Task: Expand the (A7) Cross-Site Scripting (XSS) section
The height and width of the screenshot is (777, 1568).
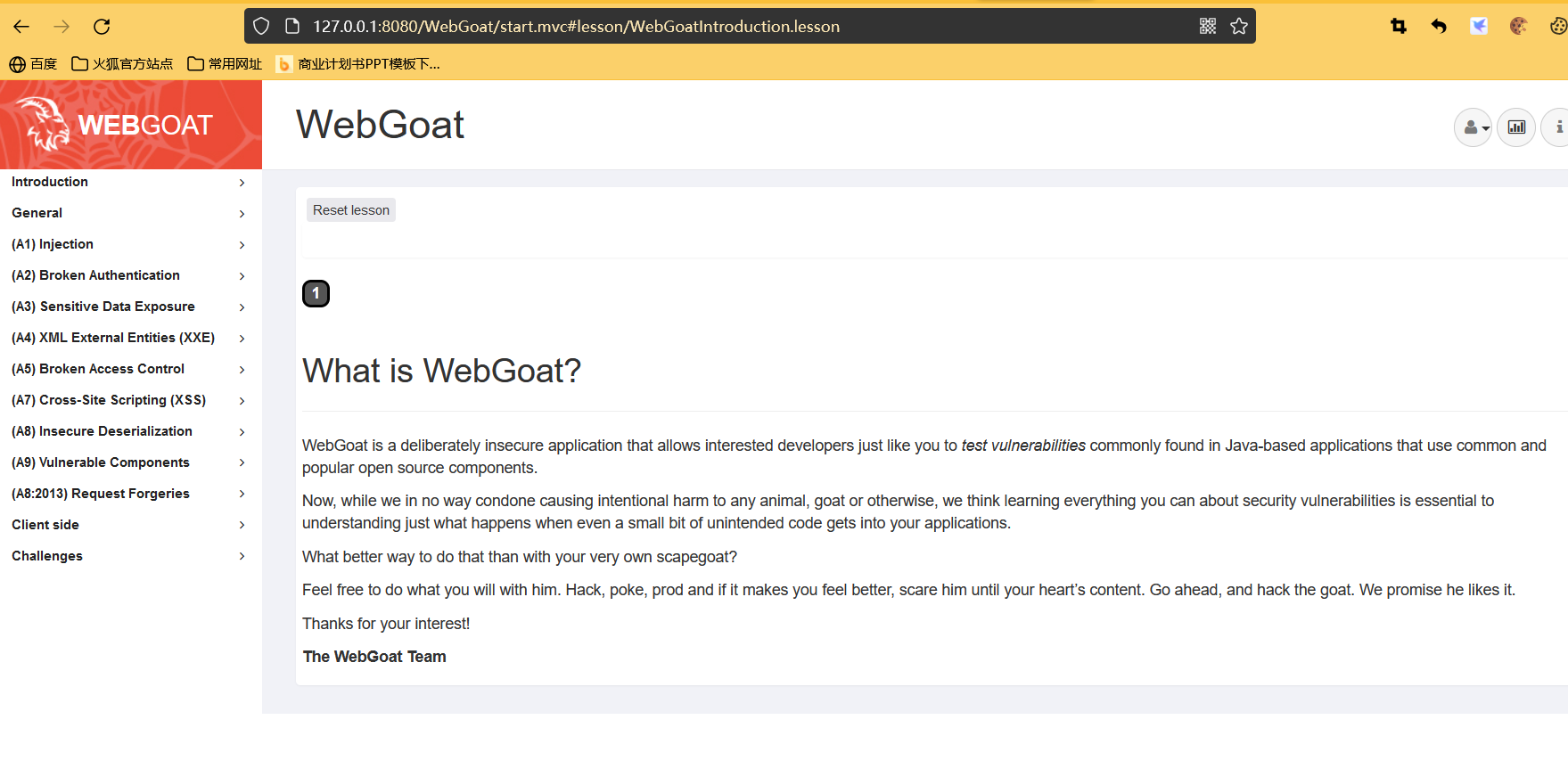Action: point(127,400)
